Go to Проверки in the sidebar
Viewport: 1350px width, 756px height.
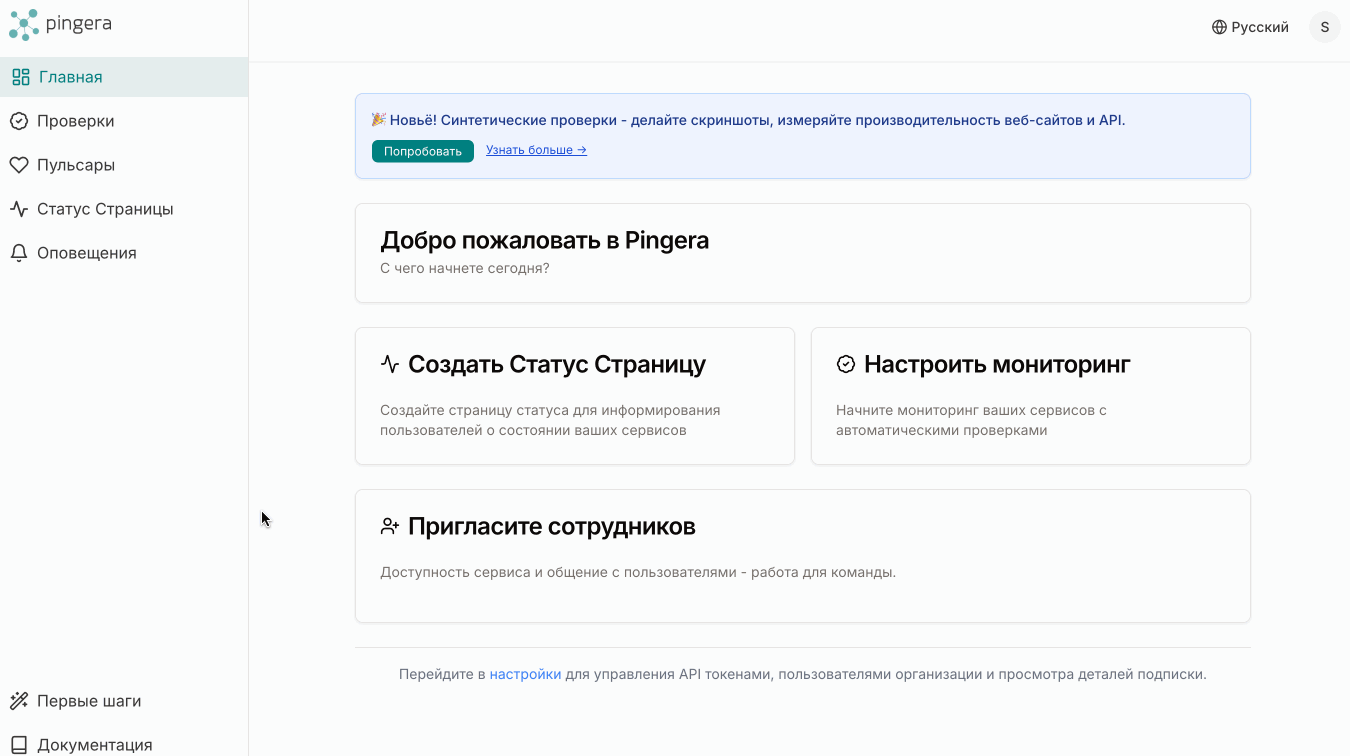124,121
